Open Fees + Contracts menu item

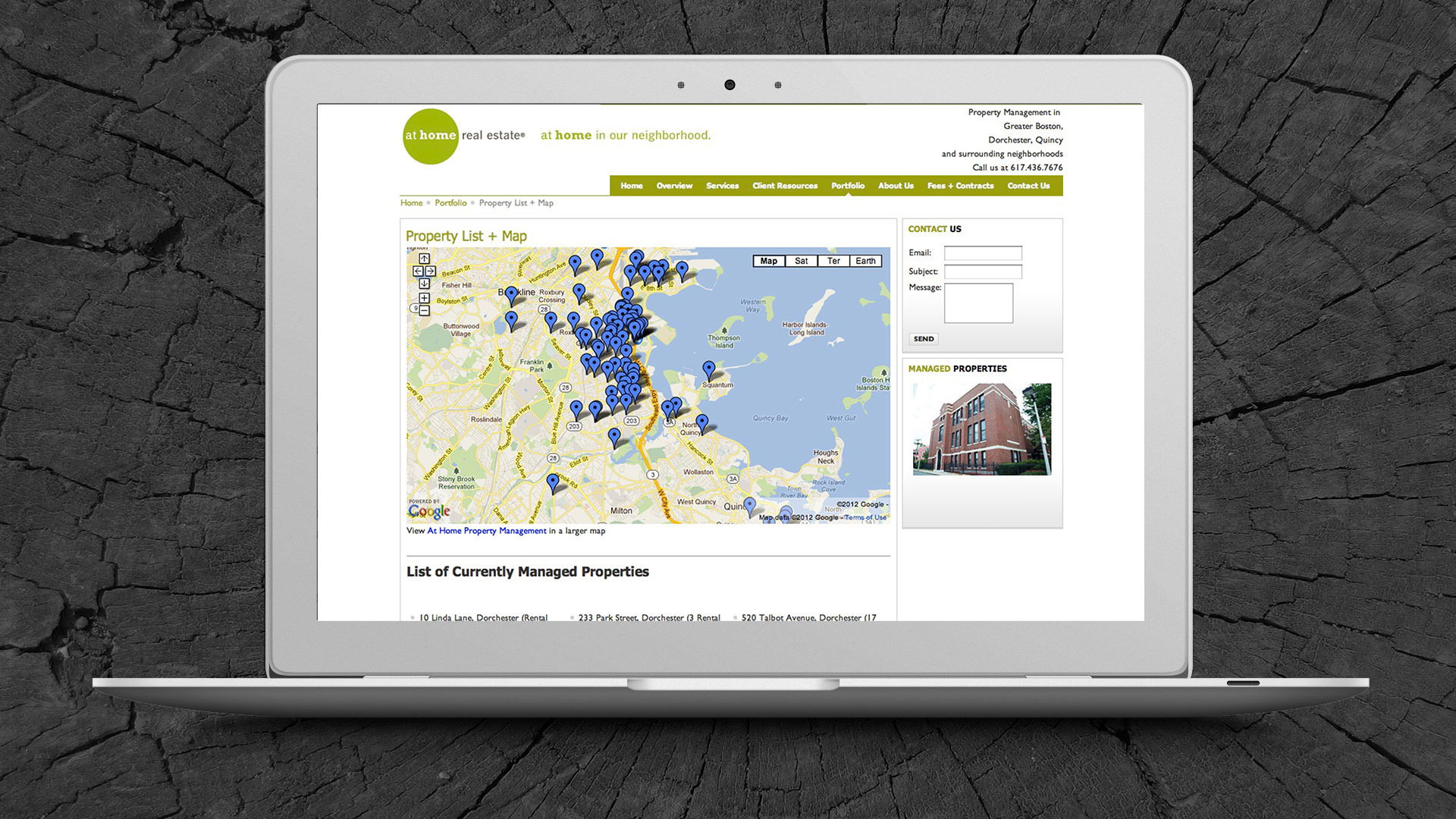coord(960,186)
